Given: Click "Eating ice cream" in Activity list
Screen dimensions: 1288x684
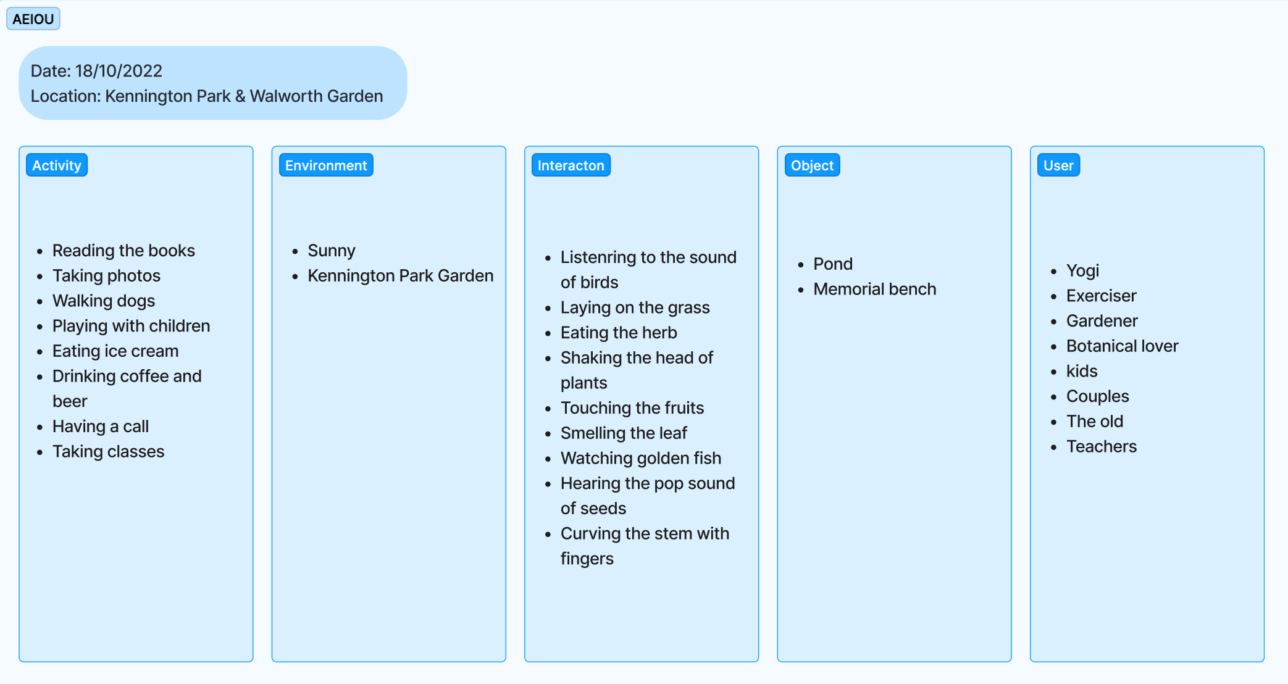Looking at the screenshot, I should pyautogui.click(x=115, y=351).
